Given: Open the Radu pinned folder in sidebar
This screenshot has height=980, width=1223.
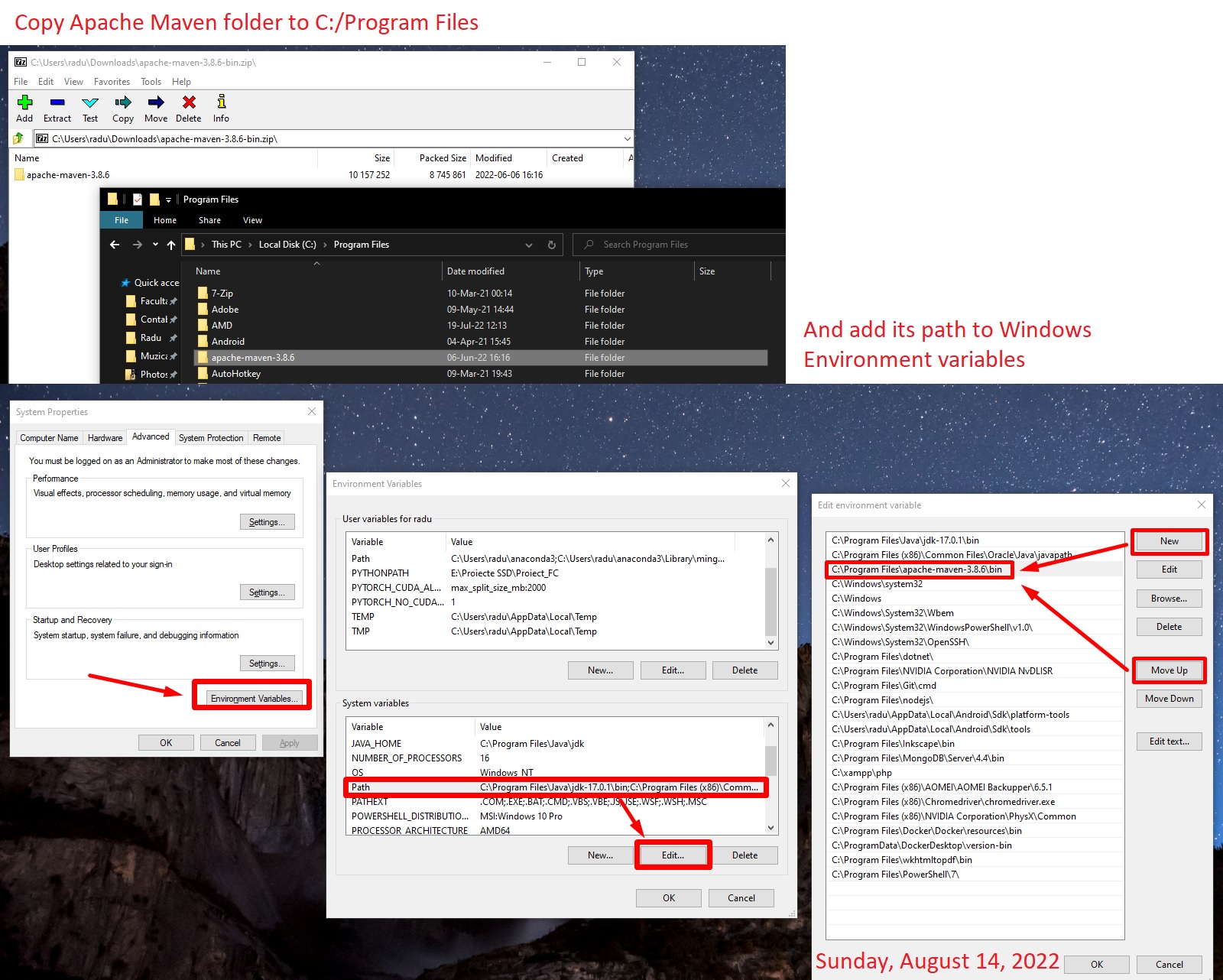Looking at the screenshot, I should click(151, 338).
